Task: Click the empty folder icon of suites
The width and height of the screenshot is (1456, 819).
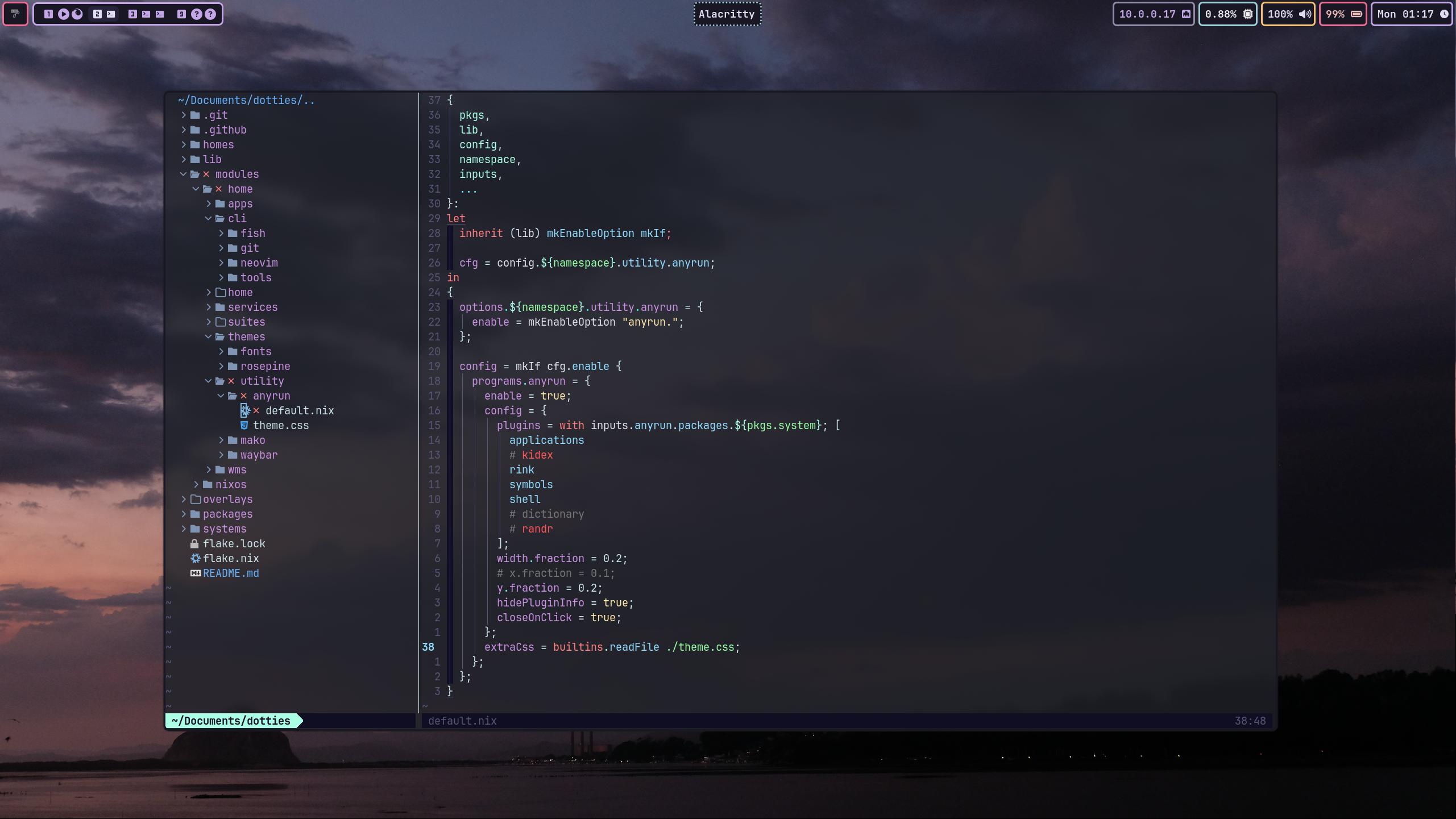Action: (x=220, y=322)
